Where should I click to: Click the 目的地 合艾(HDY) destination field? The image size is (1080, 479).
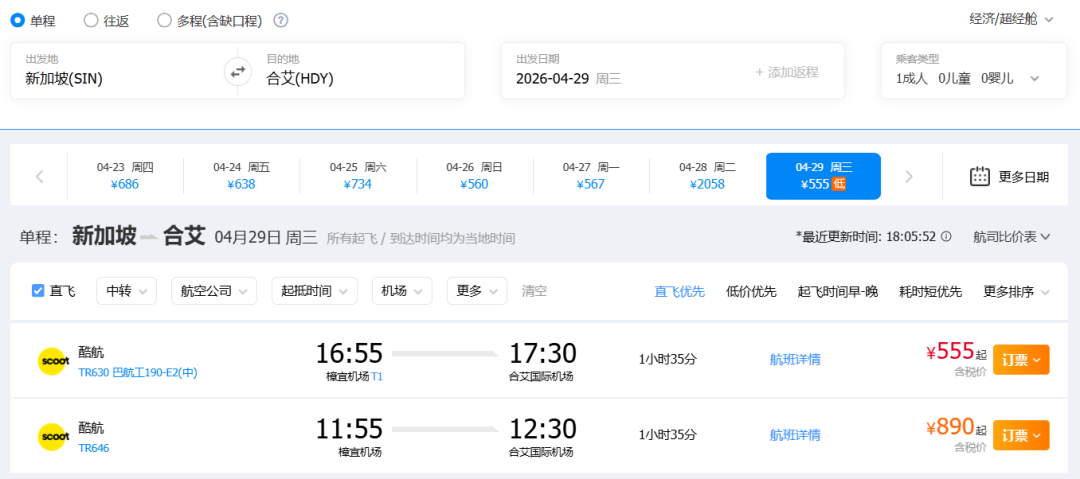[x=355, y=71]
